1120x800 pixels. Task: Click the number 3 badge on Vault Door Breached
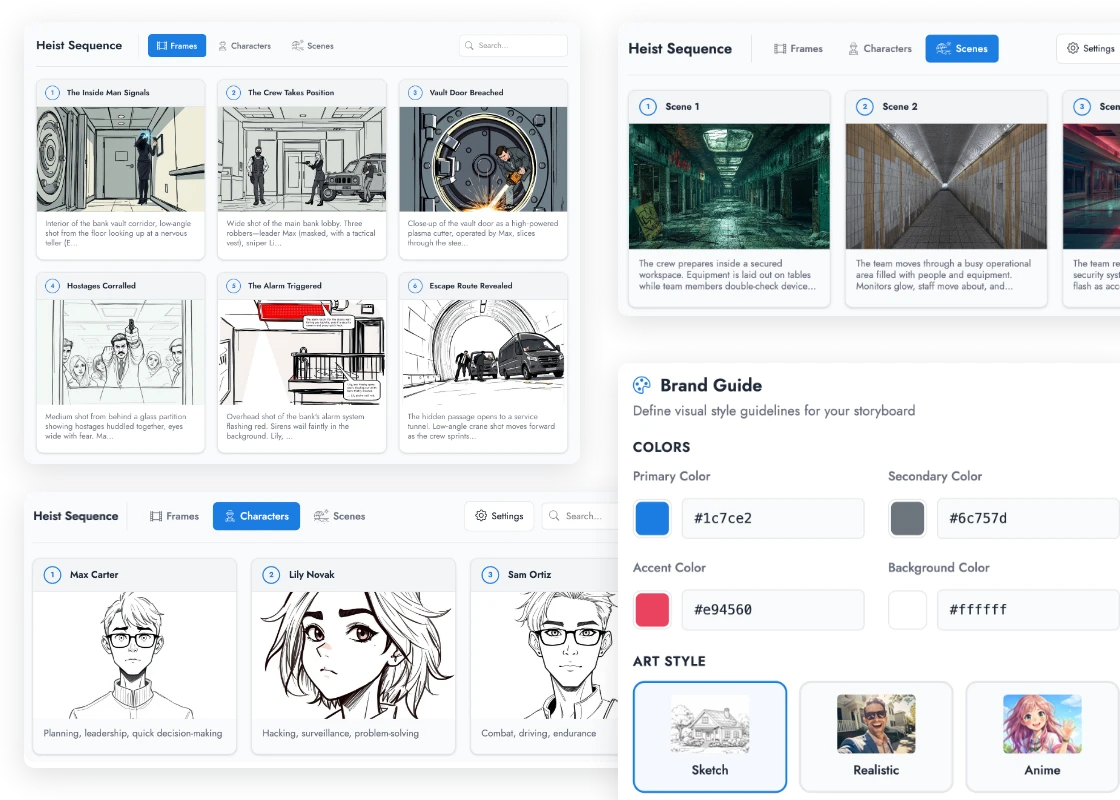tap(415, 93)
